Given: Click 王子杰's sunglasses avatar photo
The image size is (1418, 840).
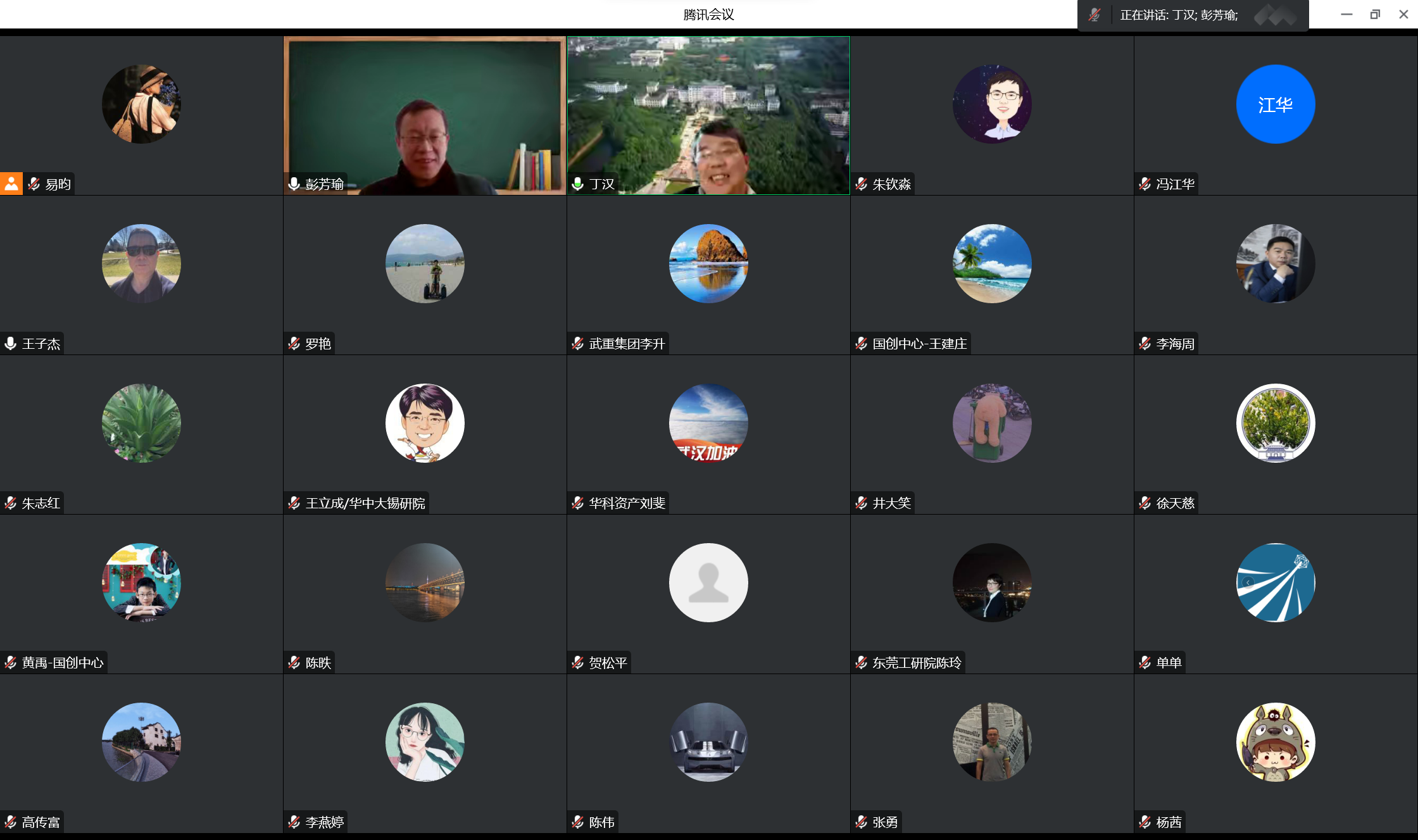Looking at the screenshot, I should click(141, 263).
